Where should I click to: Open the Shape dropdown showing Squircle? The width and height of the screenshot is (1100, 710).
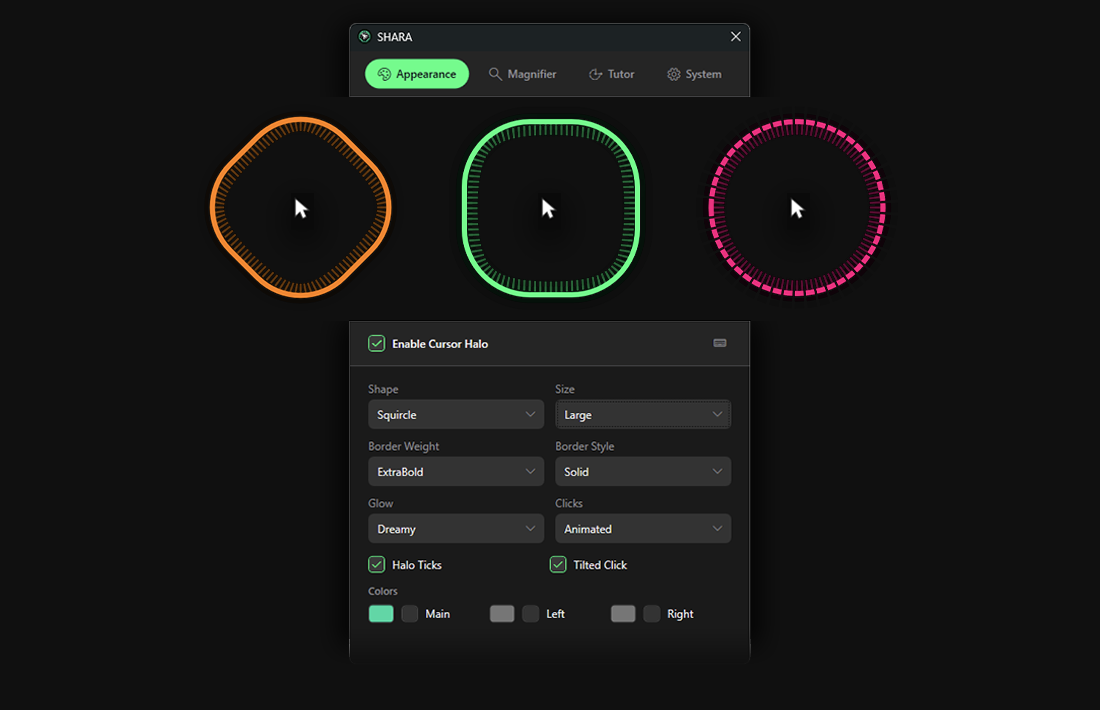(x=456, y=415)
